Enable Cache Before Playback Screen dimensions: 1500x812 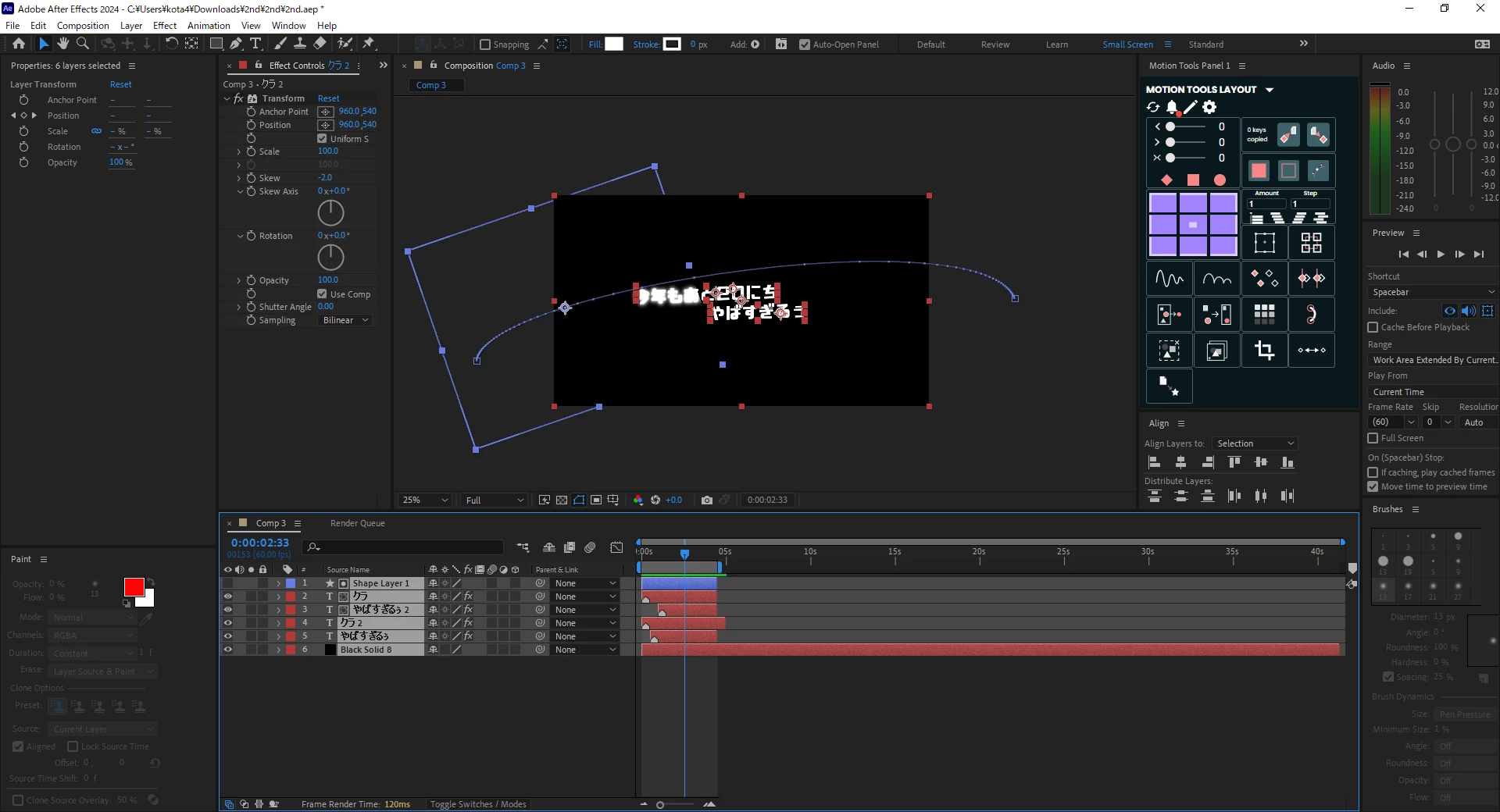(1373, 328)
